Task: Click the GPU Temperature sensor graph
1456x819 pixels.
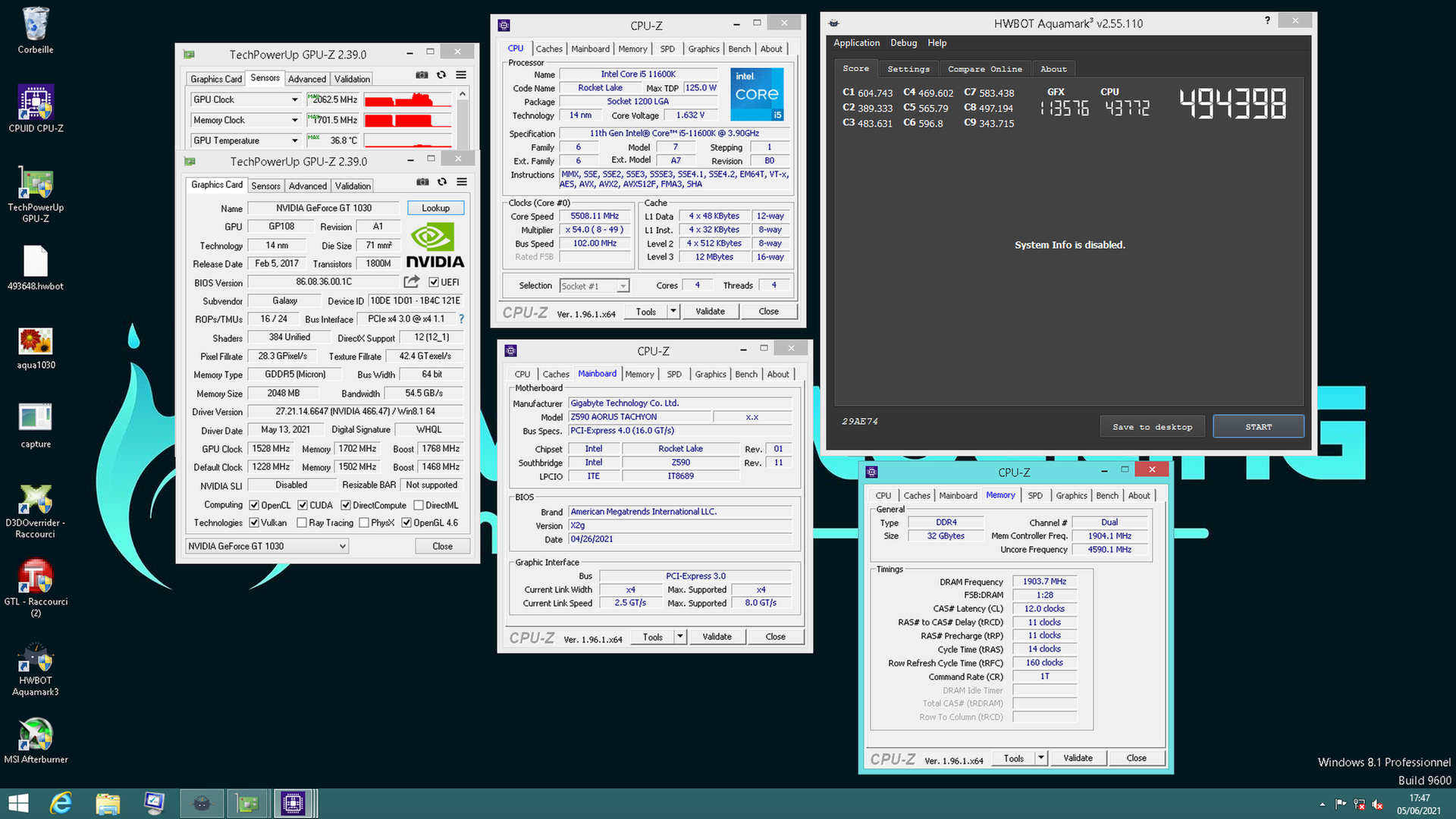Action: tap(408, 141)
